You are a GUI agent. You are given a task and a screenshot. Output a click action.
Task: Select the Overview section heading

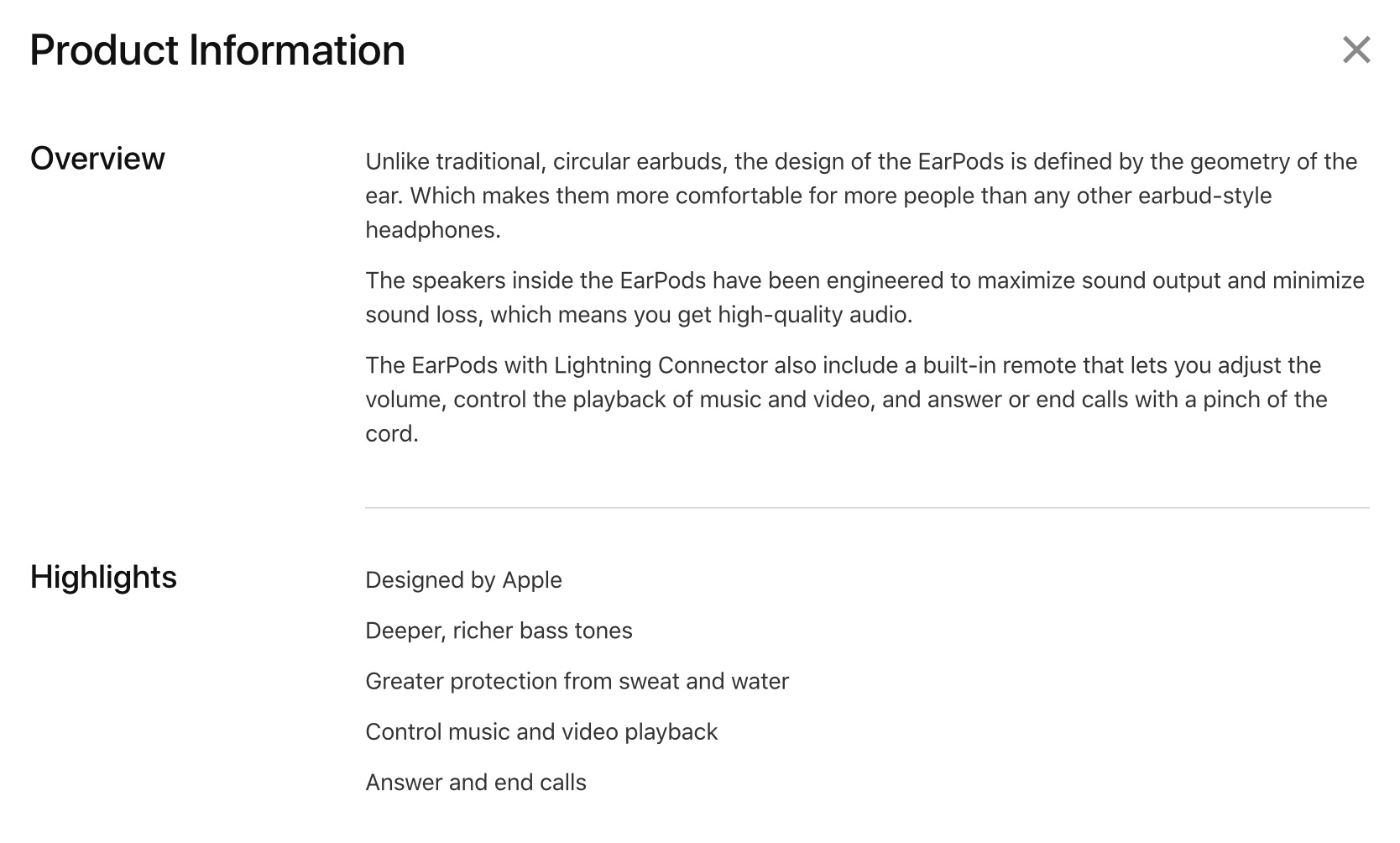point(97,159)
